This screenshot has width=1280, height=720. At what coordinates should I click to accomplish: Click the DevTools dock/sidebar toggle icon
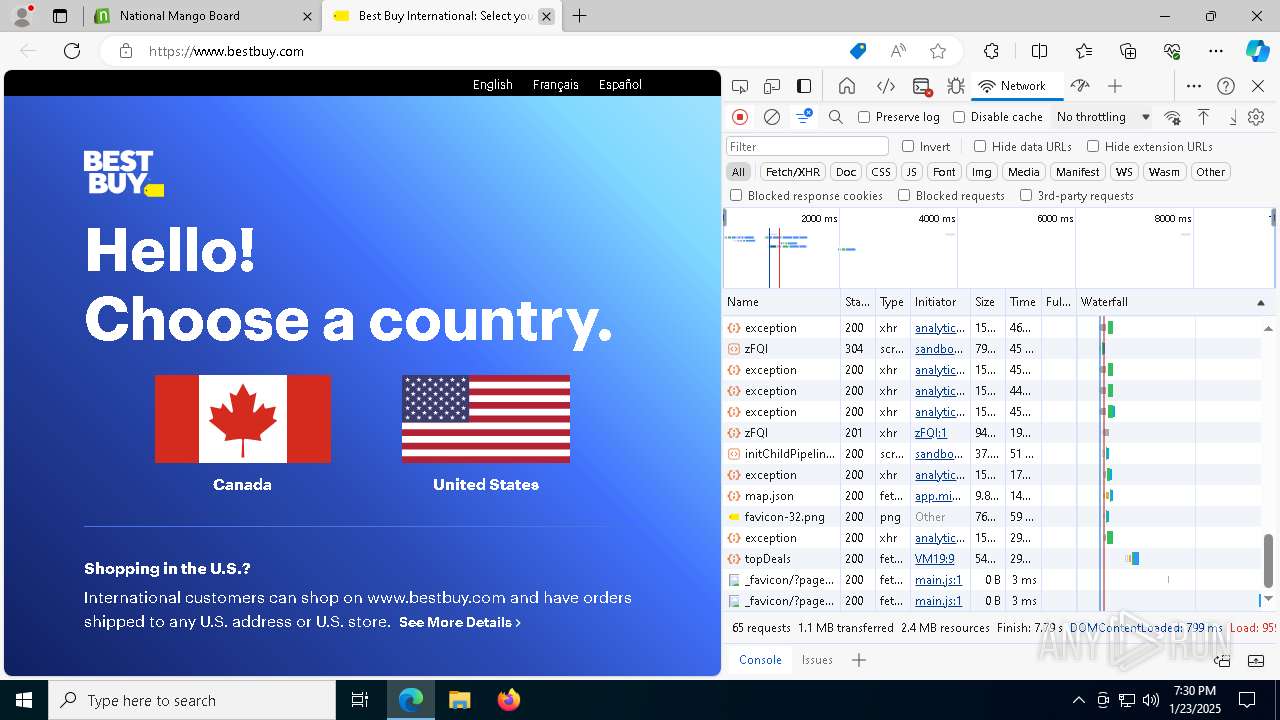pos(804,86)
